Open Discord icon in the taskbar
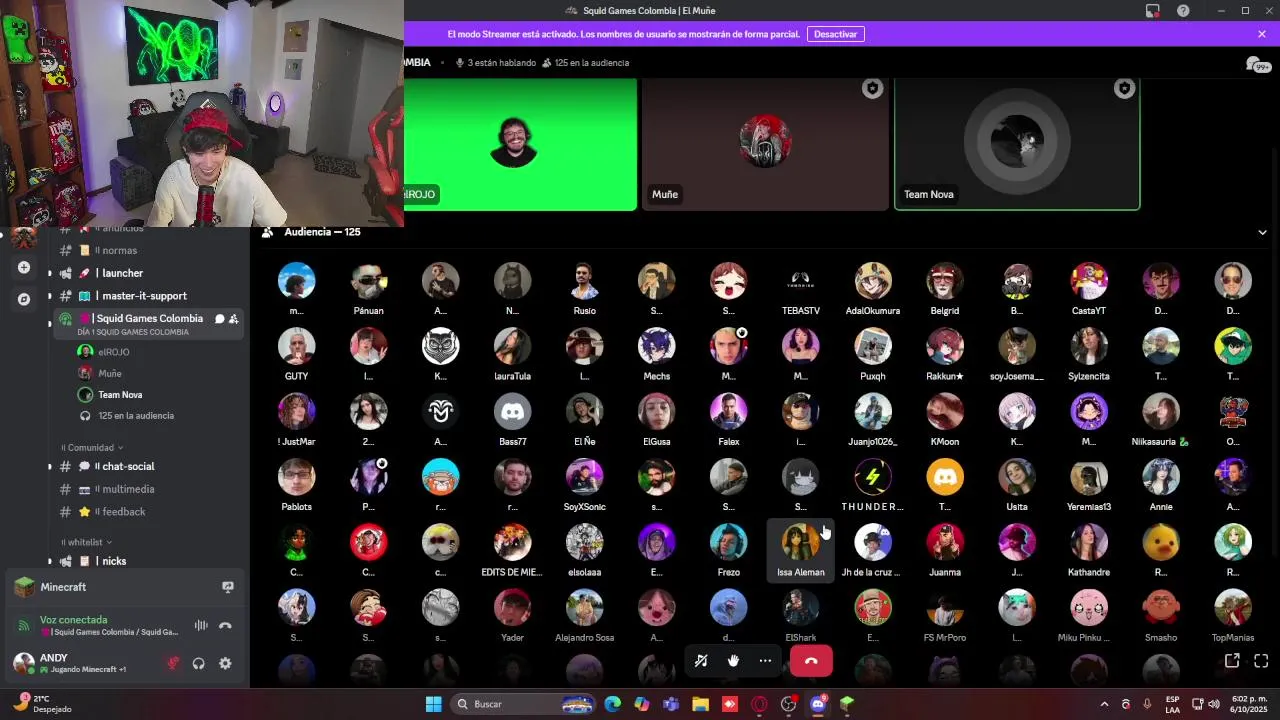Screen dimensions: 1280x720 818,704
